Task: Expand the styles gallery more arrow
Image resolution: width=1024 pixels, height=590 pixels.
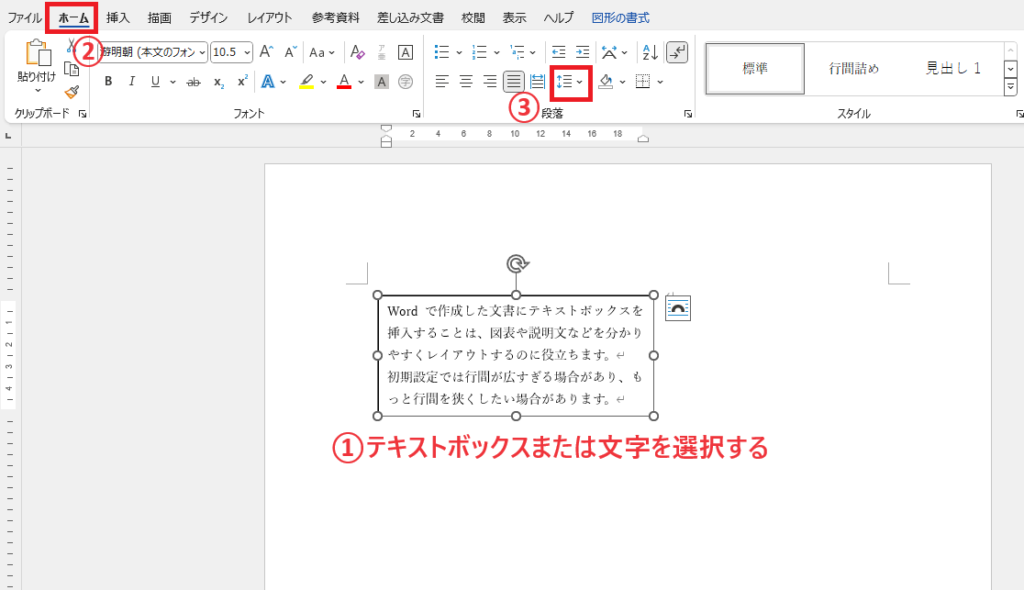Action: tap(1010, 86)
